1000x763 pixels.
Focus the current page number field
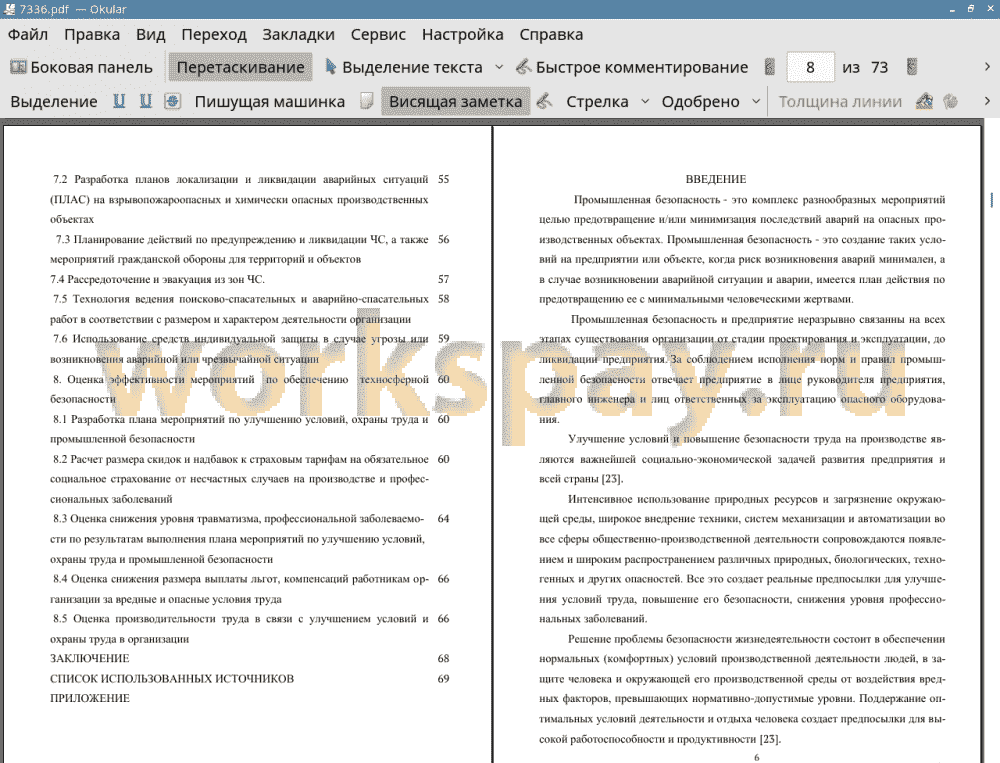pyautogui.click(x=810, y=67)
